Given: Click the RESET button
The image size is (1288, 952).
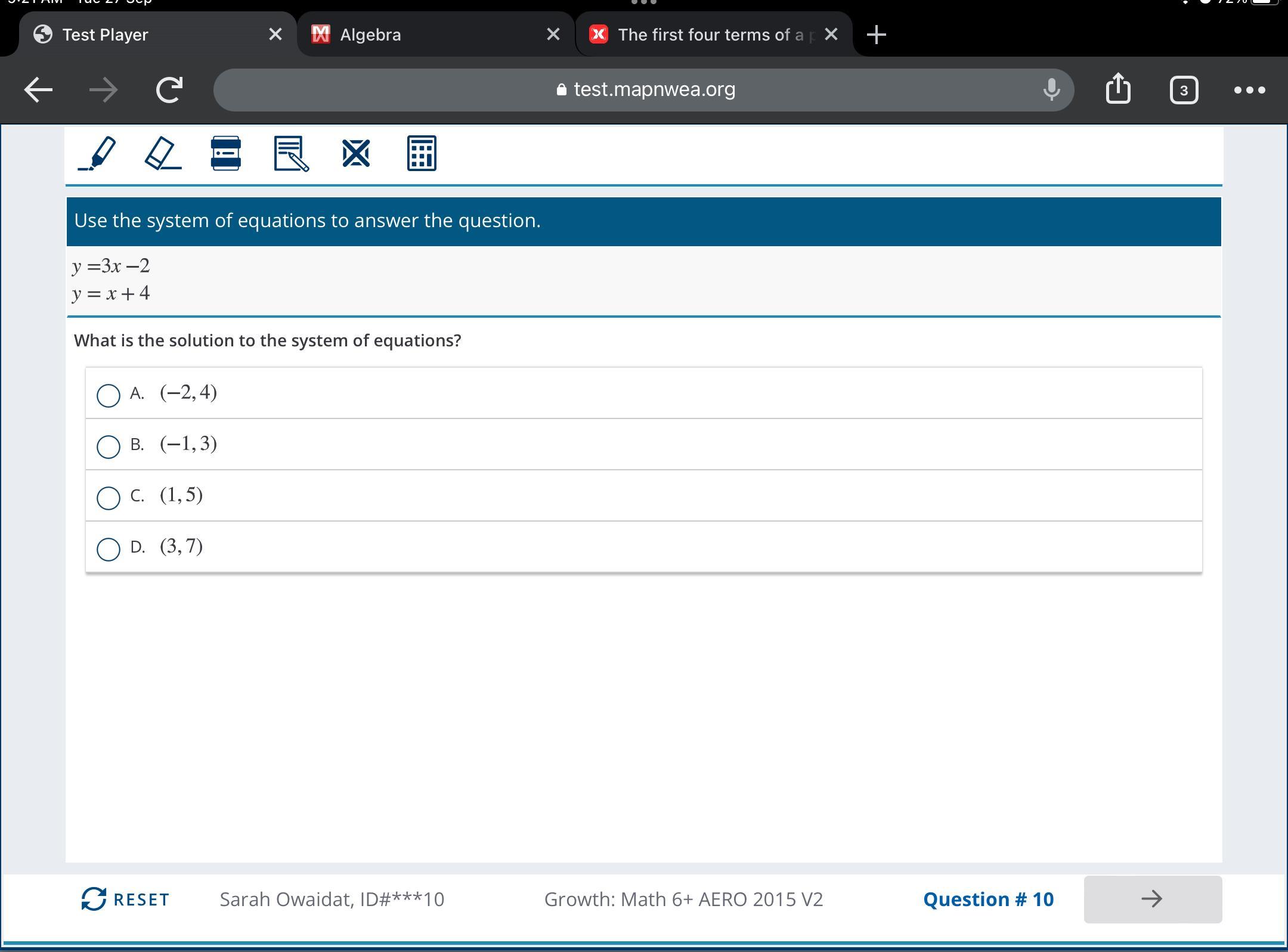Looking at the screenshot, I should point(126,899).
